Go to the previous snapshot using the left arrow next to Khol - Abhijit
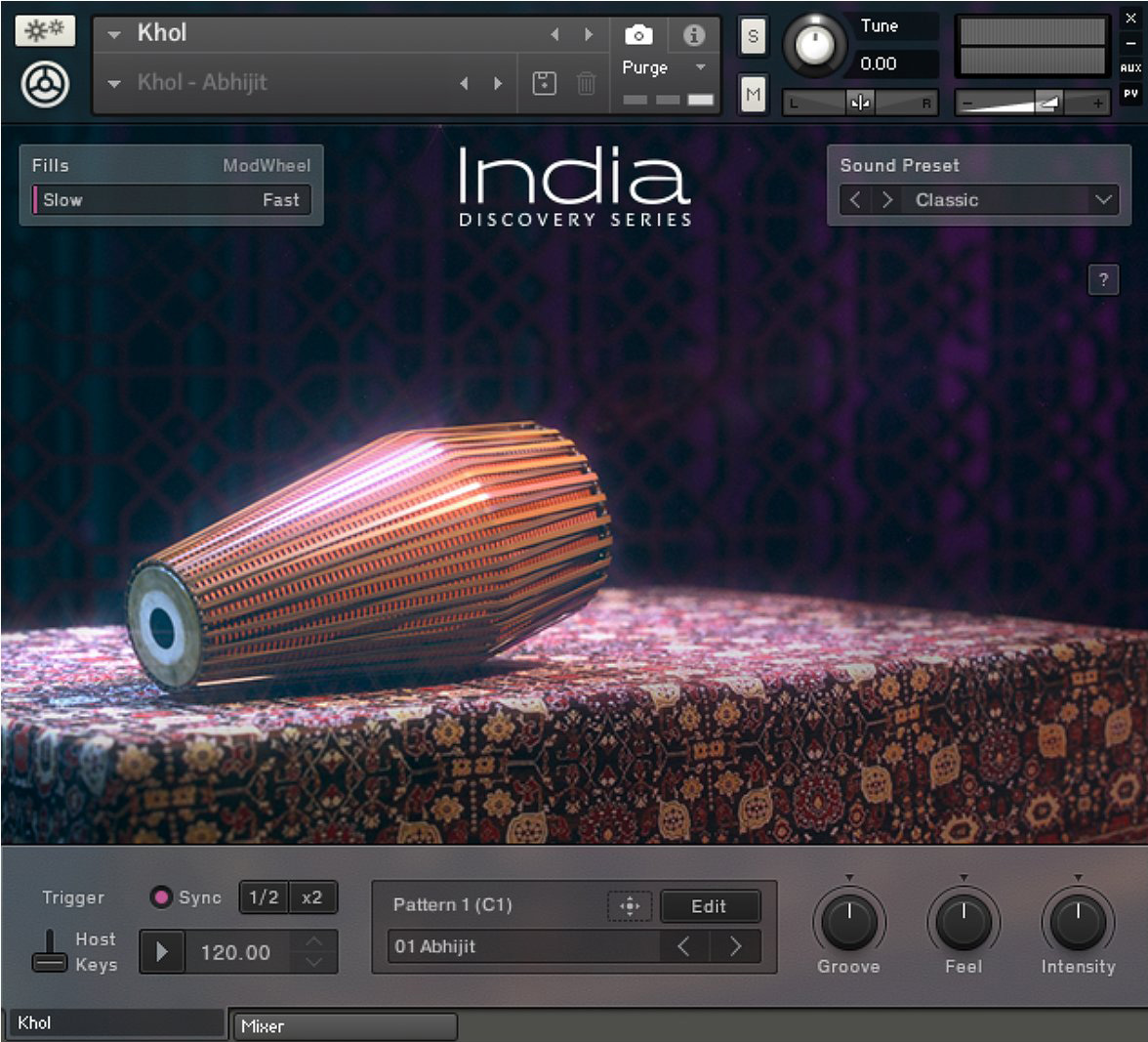The image size is (1148, 1042). [x=465, y=83]
